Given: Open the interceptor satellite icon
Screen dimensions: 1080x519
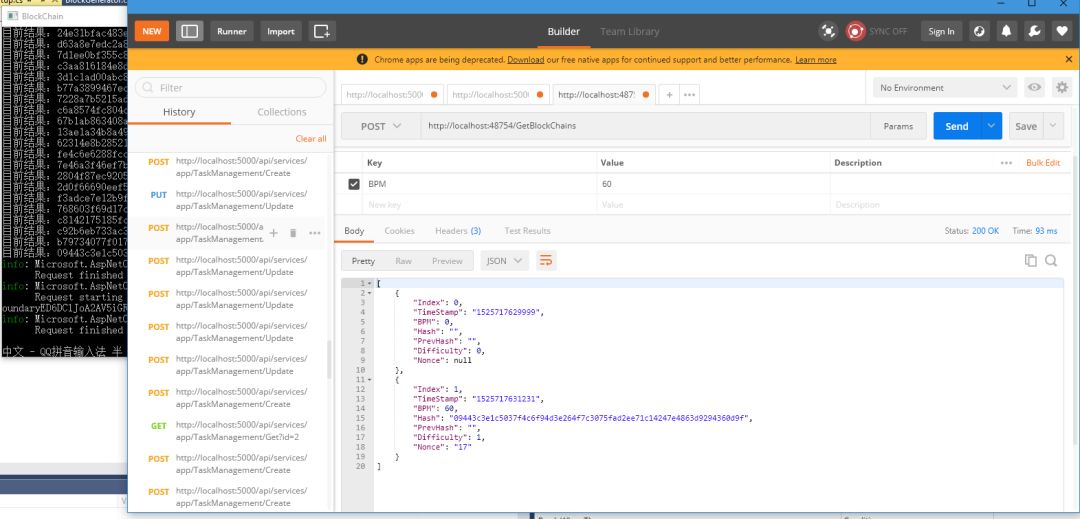Looking at the screenshot, I should (x=828, y=31).
